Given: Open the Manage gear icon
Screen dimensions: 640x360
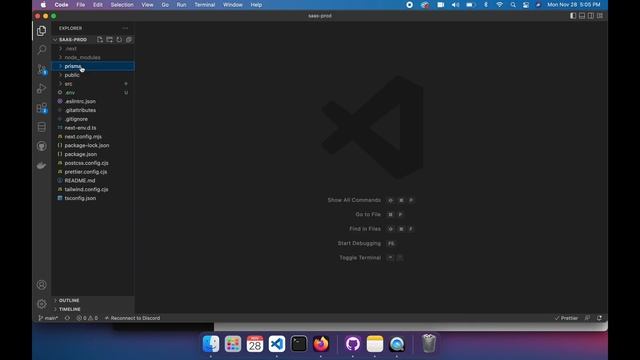Looking at the screenshot, I should pyautogui.click(x=41, y=304).
